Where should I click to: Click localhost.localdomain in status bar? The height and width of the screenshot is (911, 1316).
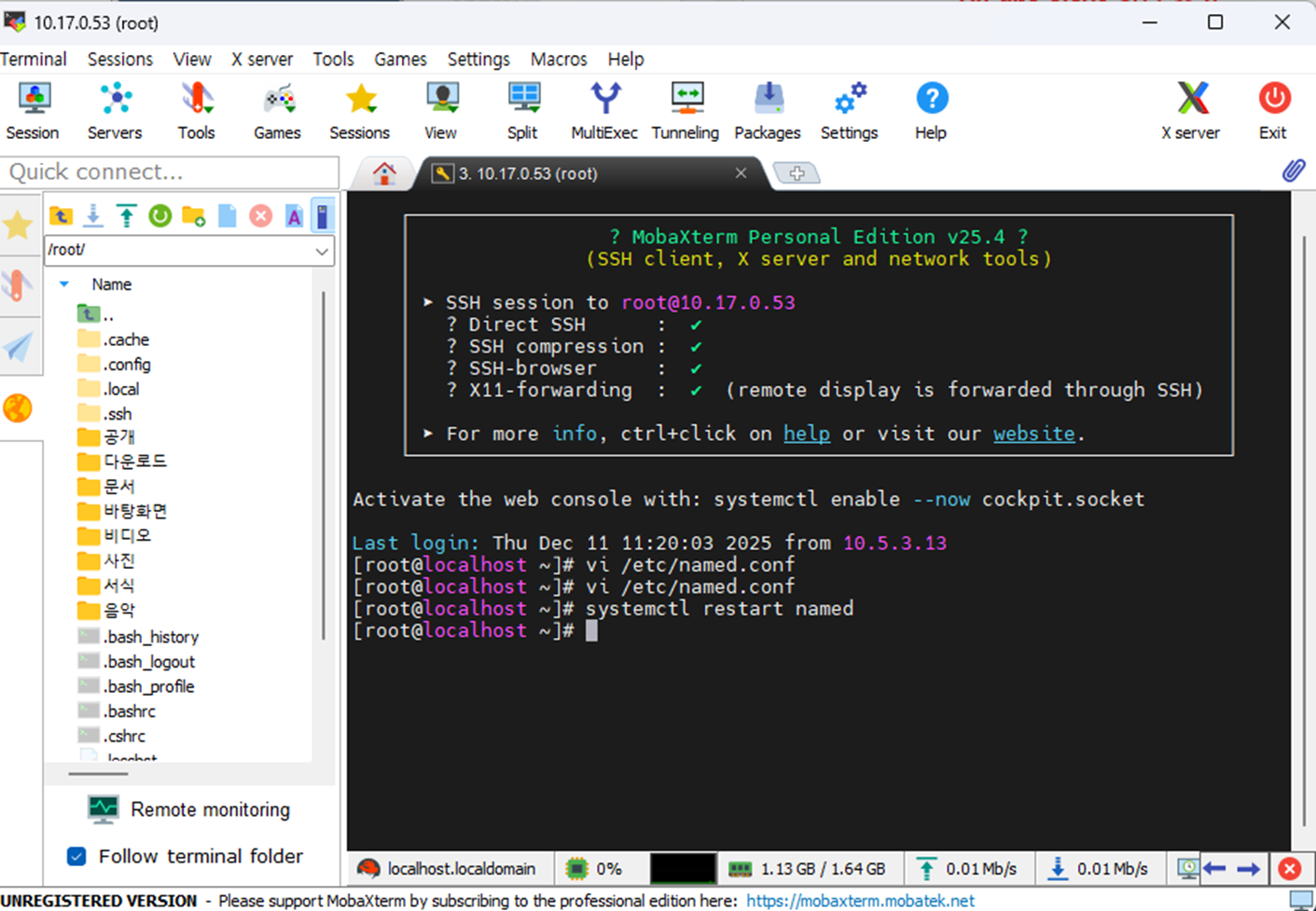point(448,869)
